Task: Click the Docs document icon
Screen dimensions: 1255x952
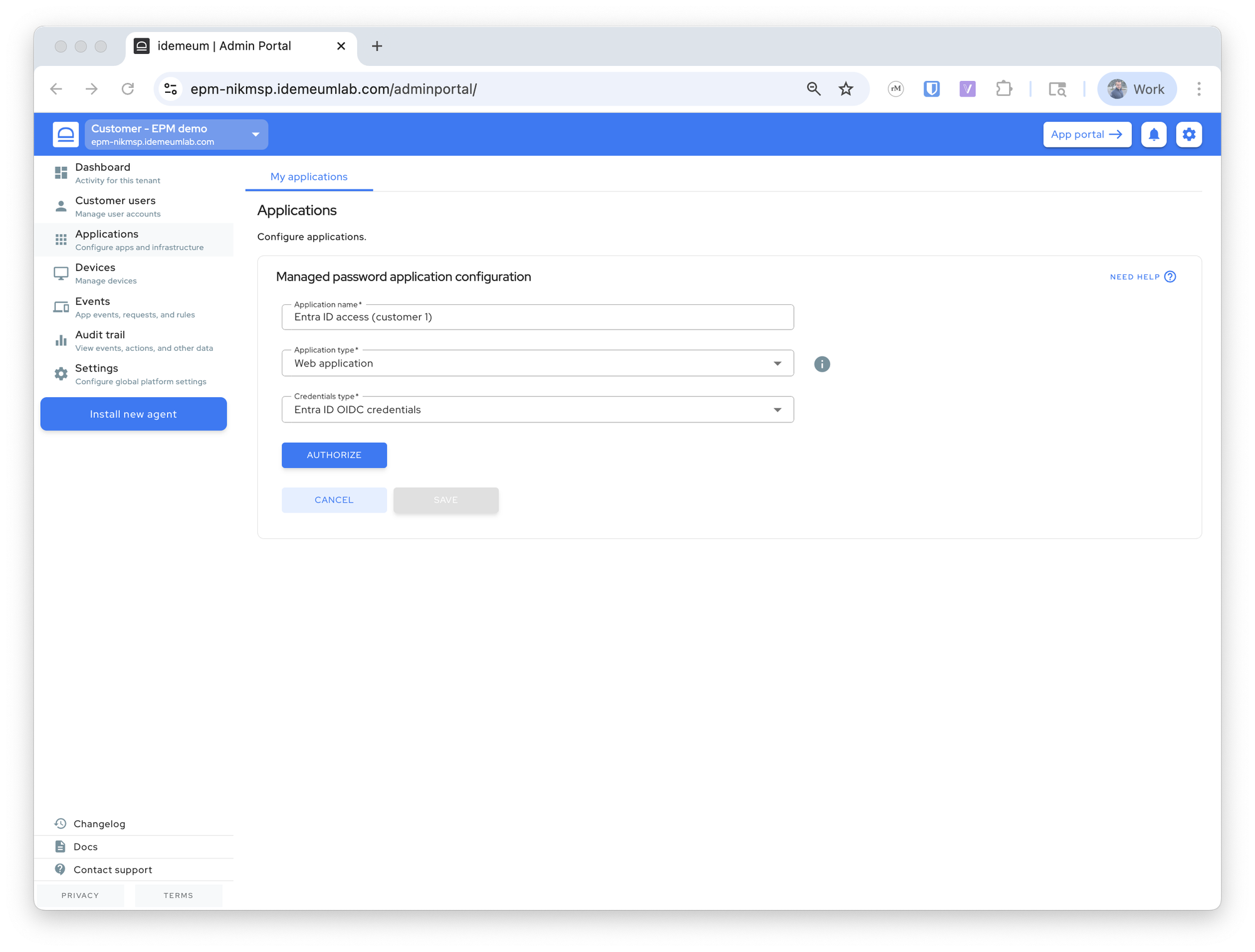Action: point(60,847)
